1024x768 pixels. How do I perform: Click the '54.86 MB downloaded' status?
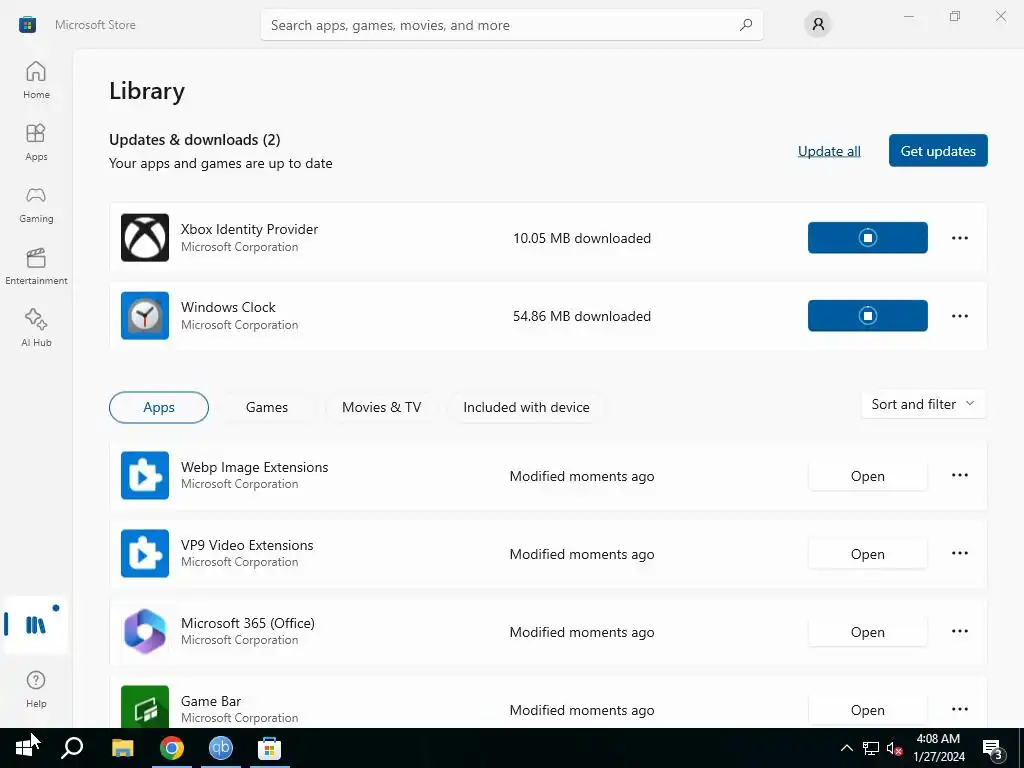coord(582,316)
